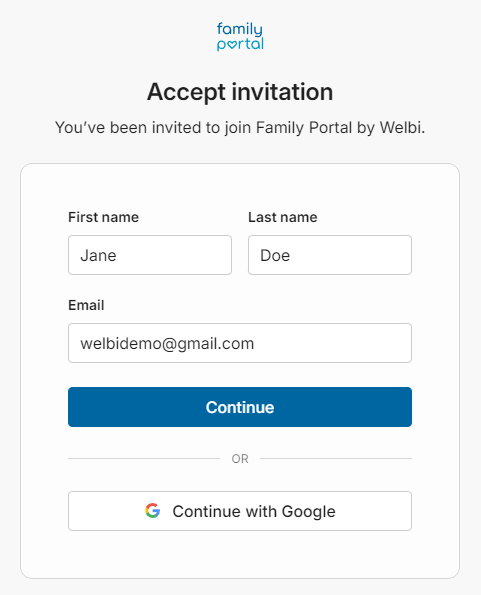This screenshot has width=481, height=595.
Task: Click the OR separator text
Action: [x=240, y=459]
